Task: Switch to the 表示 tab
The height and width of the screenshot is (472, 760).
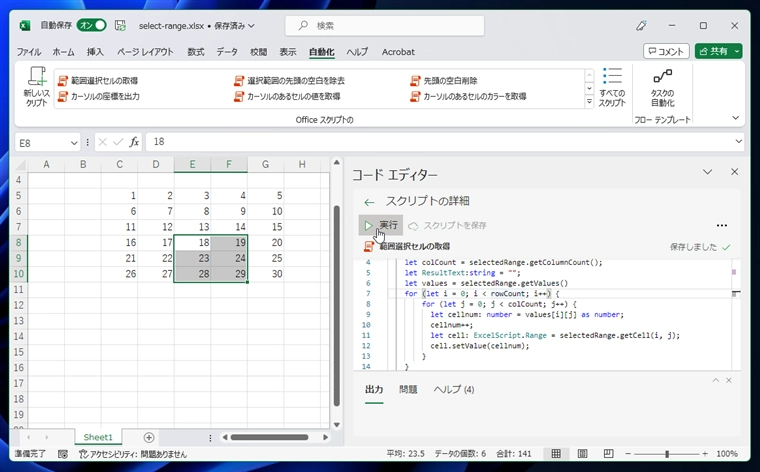Action: pos(287,52)
